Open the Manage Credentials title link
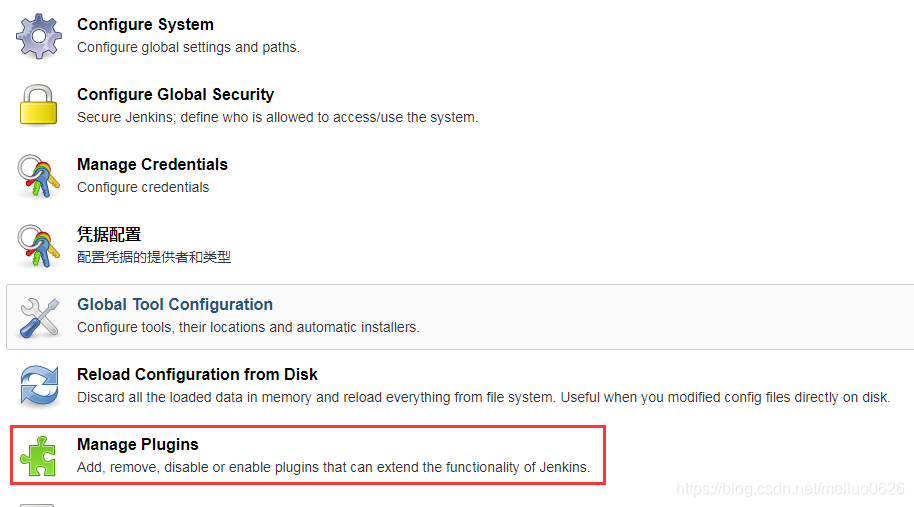 152,164
